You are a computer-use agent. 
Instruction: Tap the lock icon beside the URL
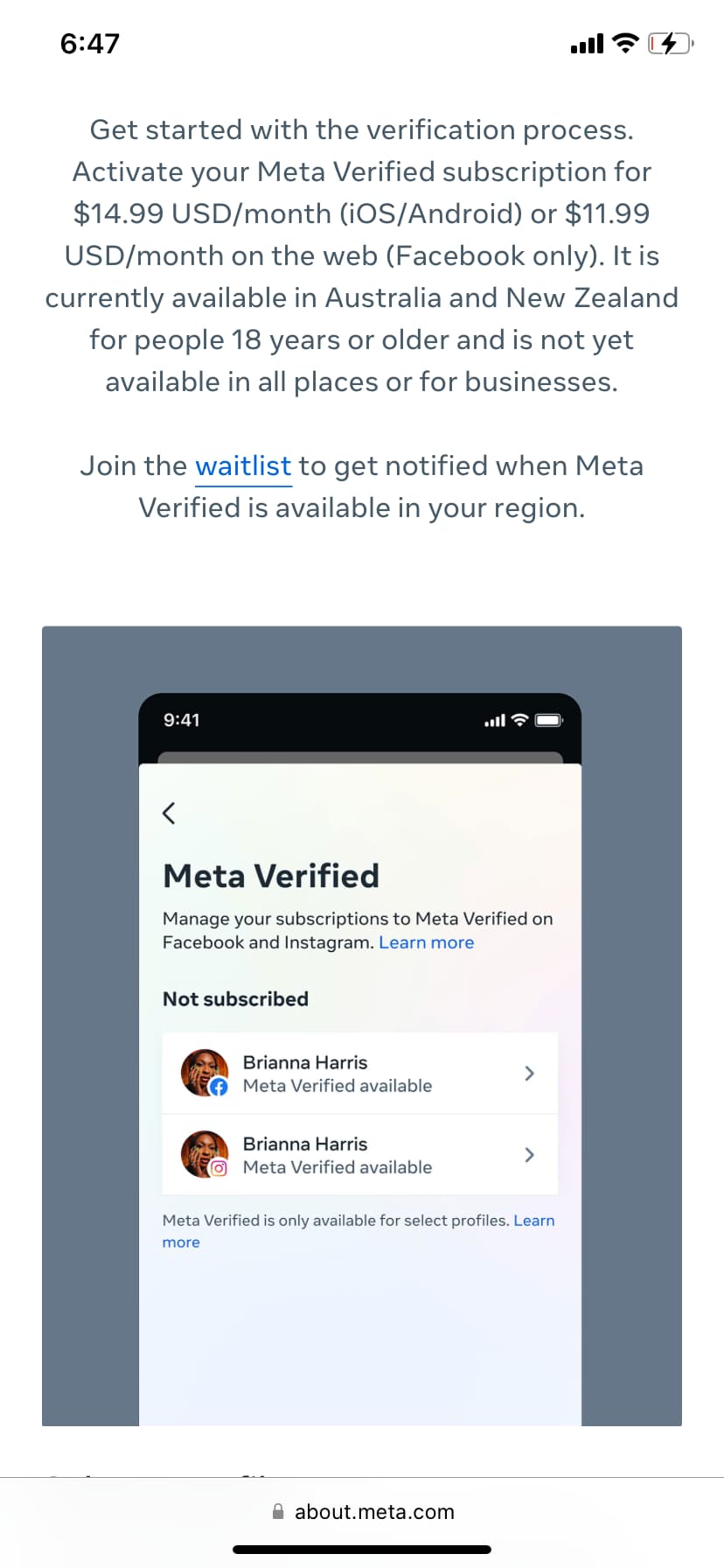[x=278, y=1512]
